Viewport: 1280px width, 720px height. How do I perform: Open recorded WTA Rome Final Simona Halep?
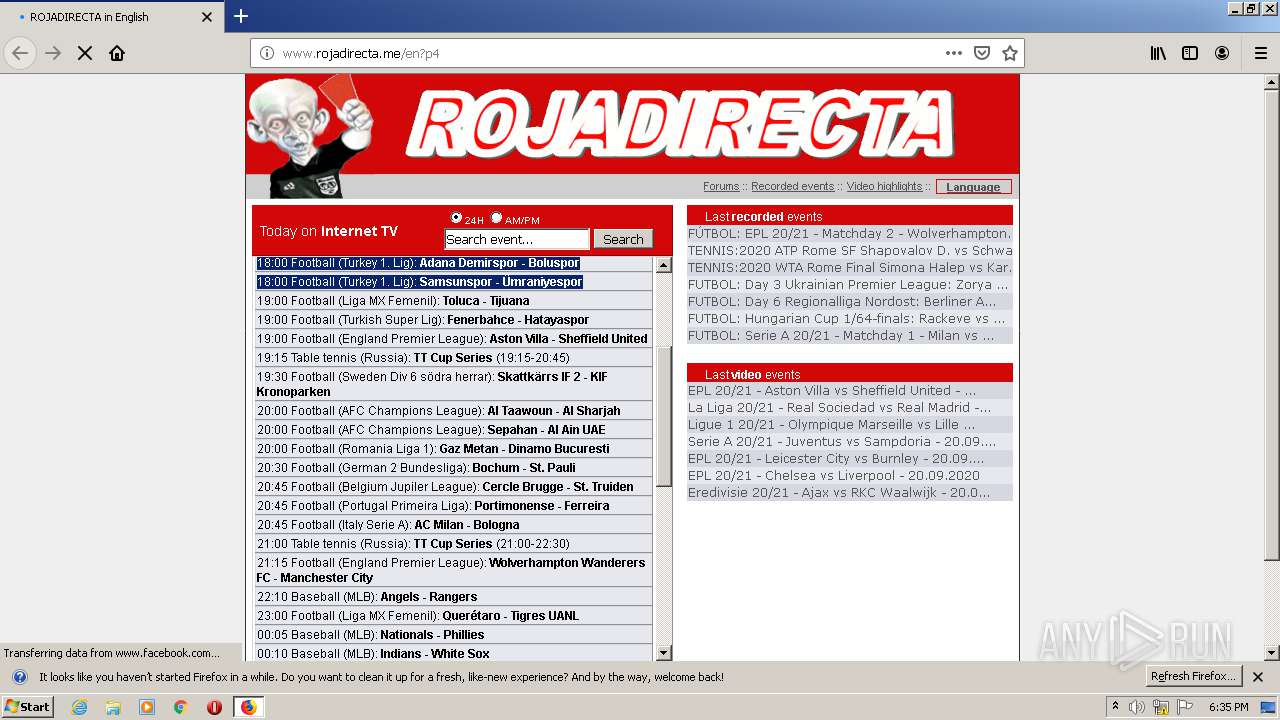coord(850,268)
